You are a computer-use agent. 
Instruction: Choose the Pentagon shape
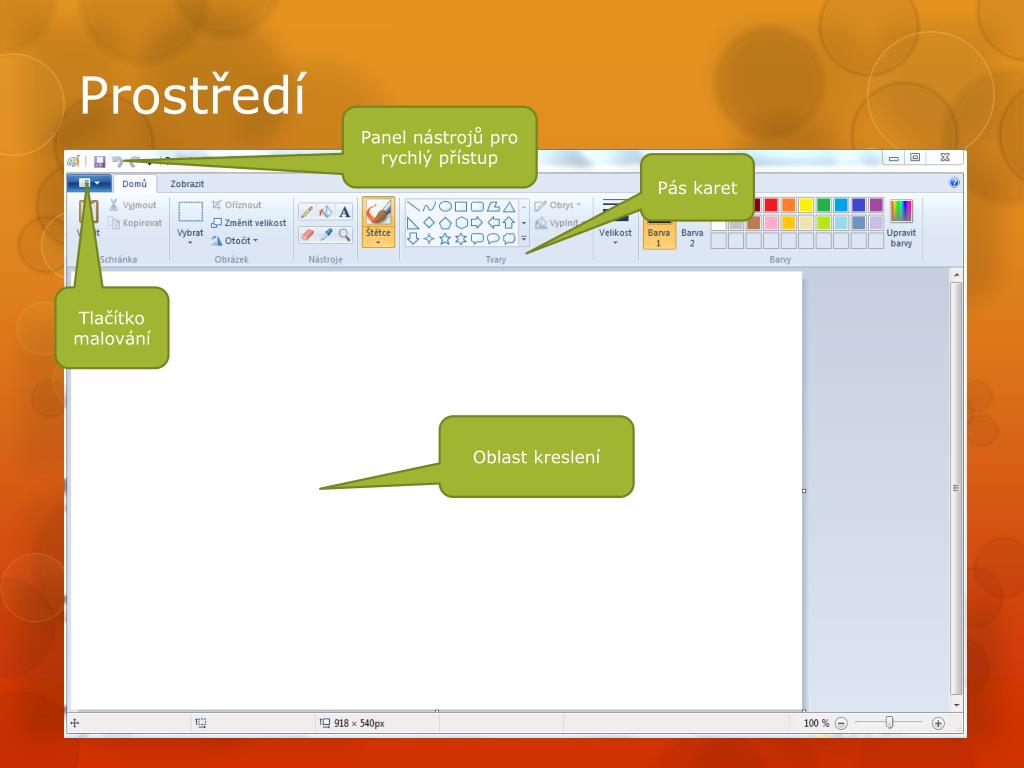(x=445, y=223)
